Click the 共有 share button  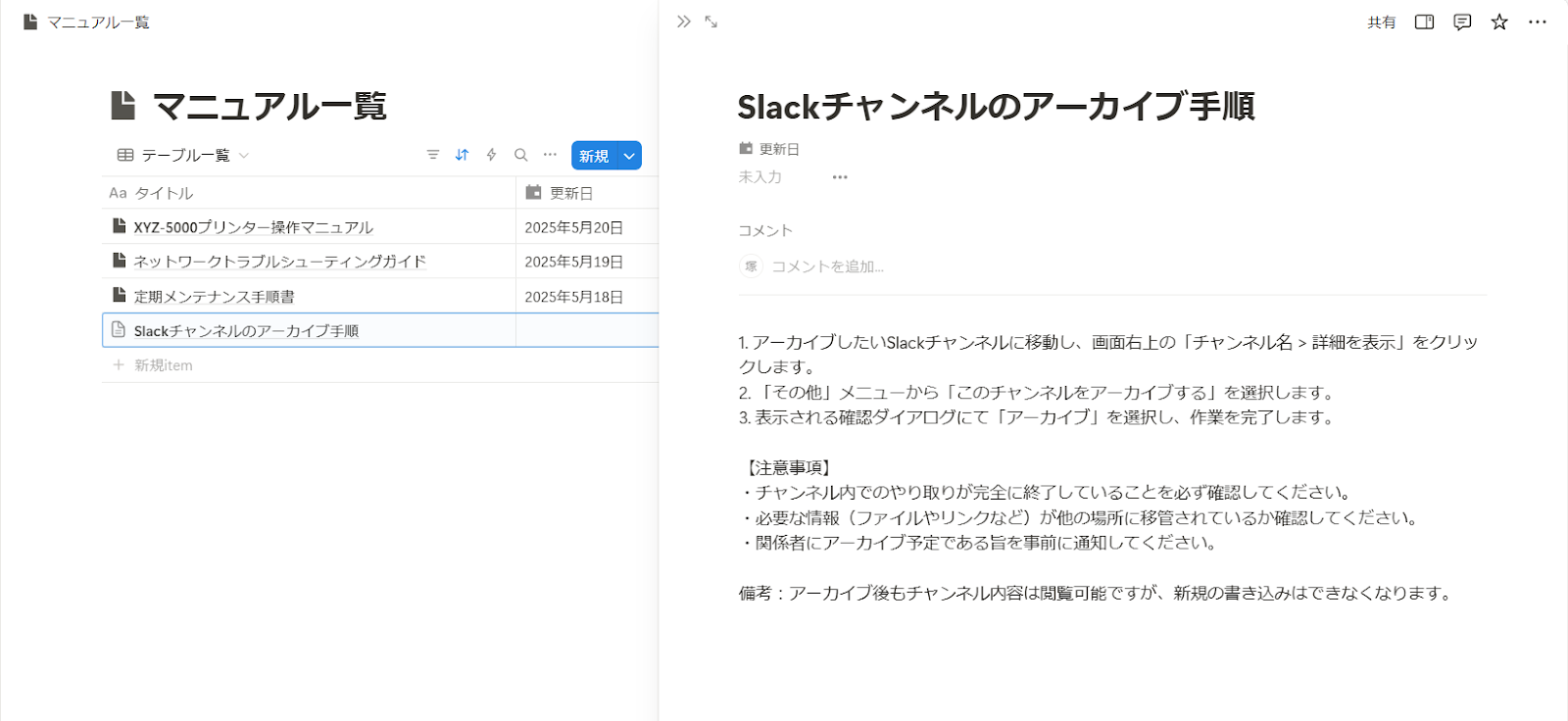[x=1382, y=22]
